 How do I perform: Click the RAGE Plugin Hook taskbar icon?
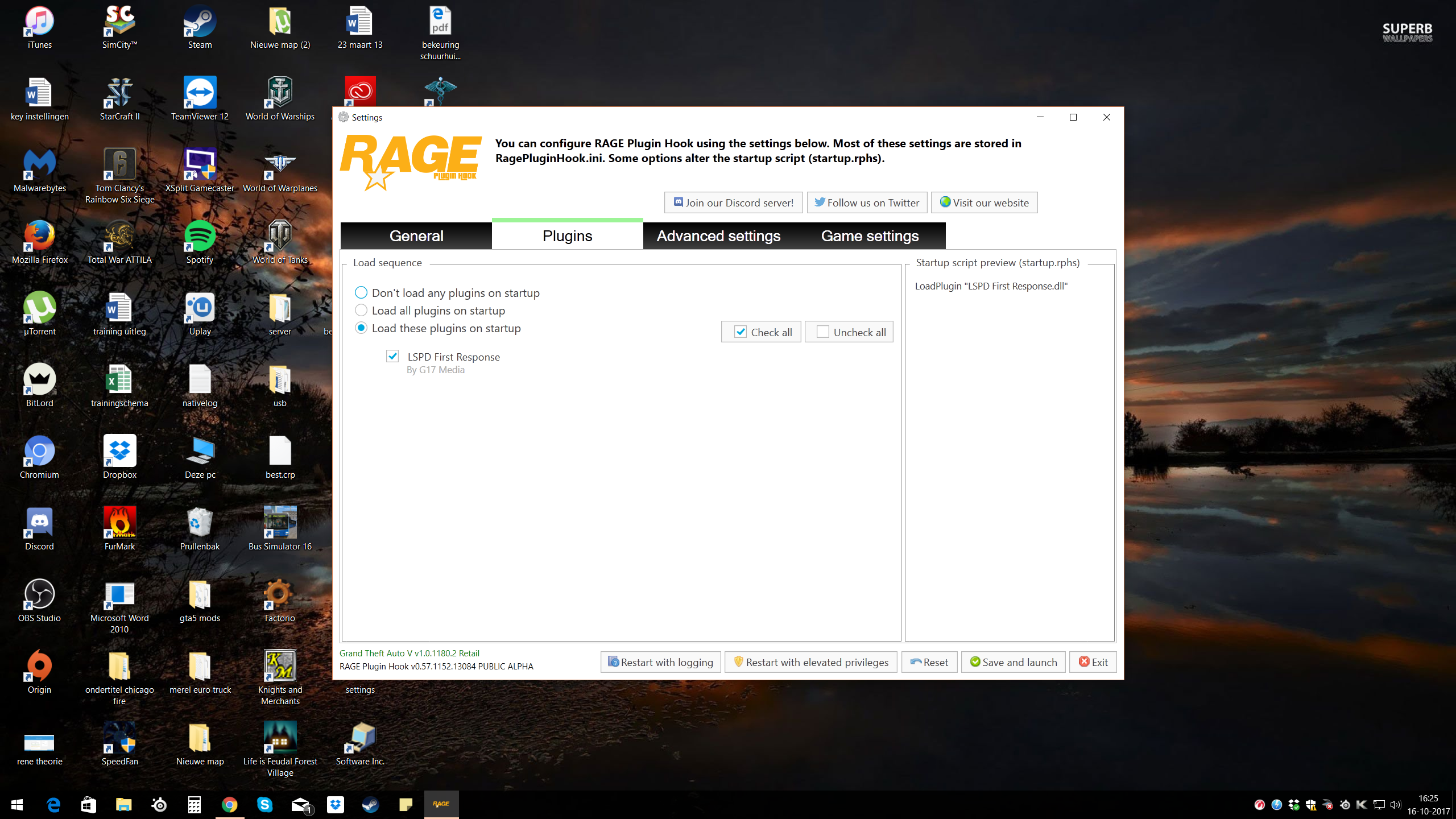441,804
